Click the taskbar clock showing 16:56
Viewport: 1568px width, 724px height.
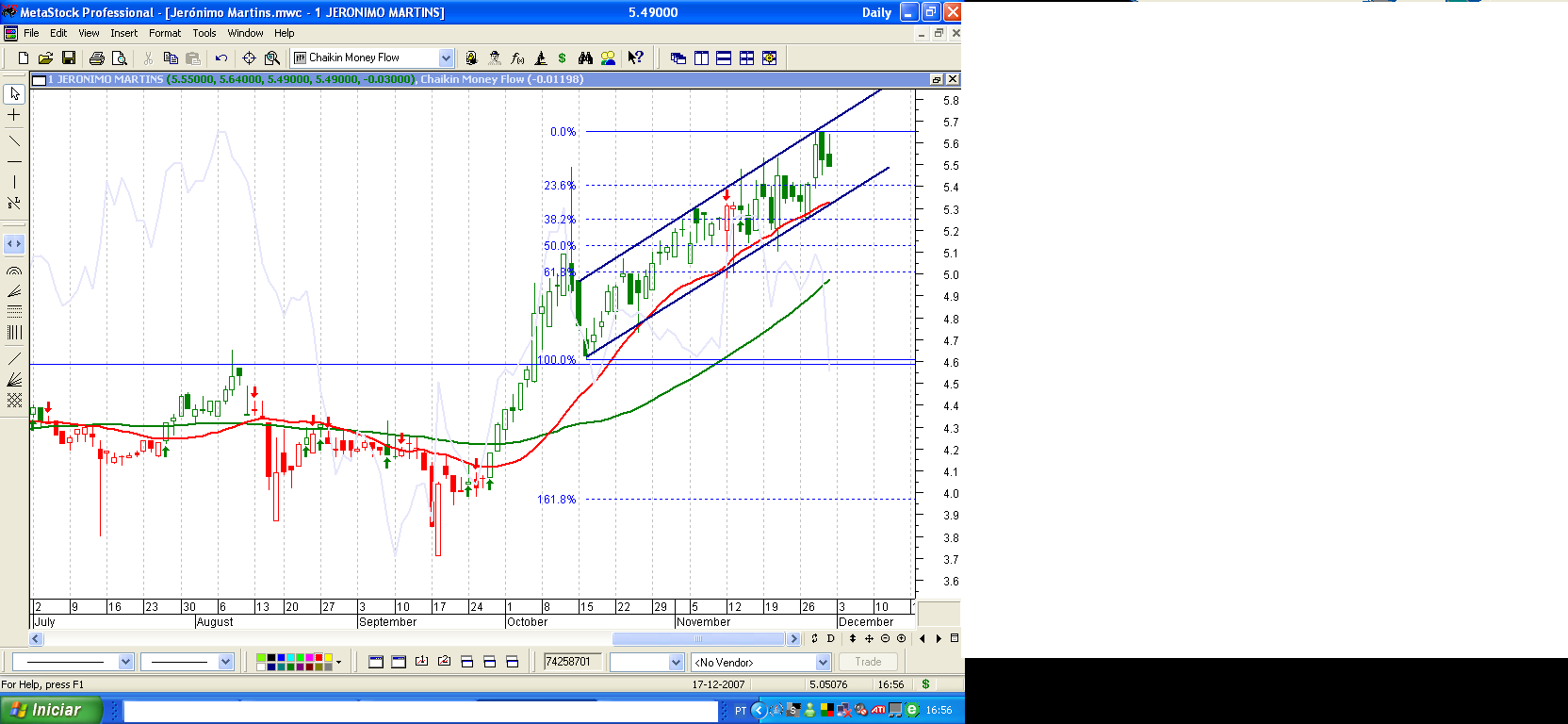coord(939,711)
